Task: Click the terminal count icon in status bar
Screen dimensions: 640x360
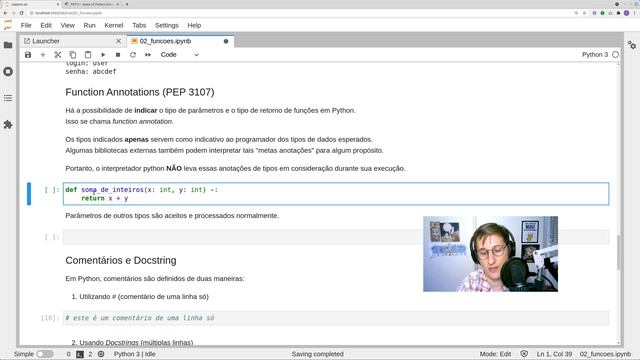Action: click(x=80, y=354)
